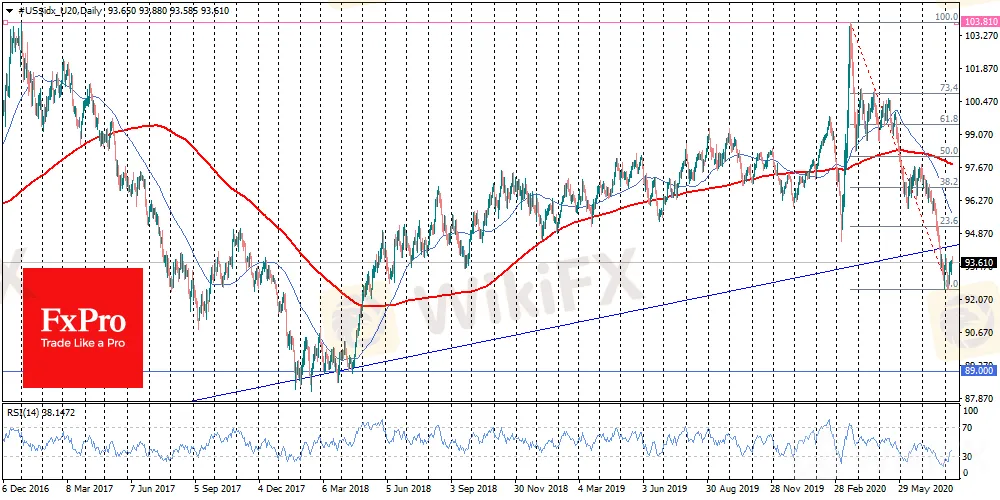Screen dimensions: 1000x500
Task: Click the 97.670 price axis label
Action: [x=978, y=167]
